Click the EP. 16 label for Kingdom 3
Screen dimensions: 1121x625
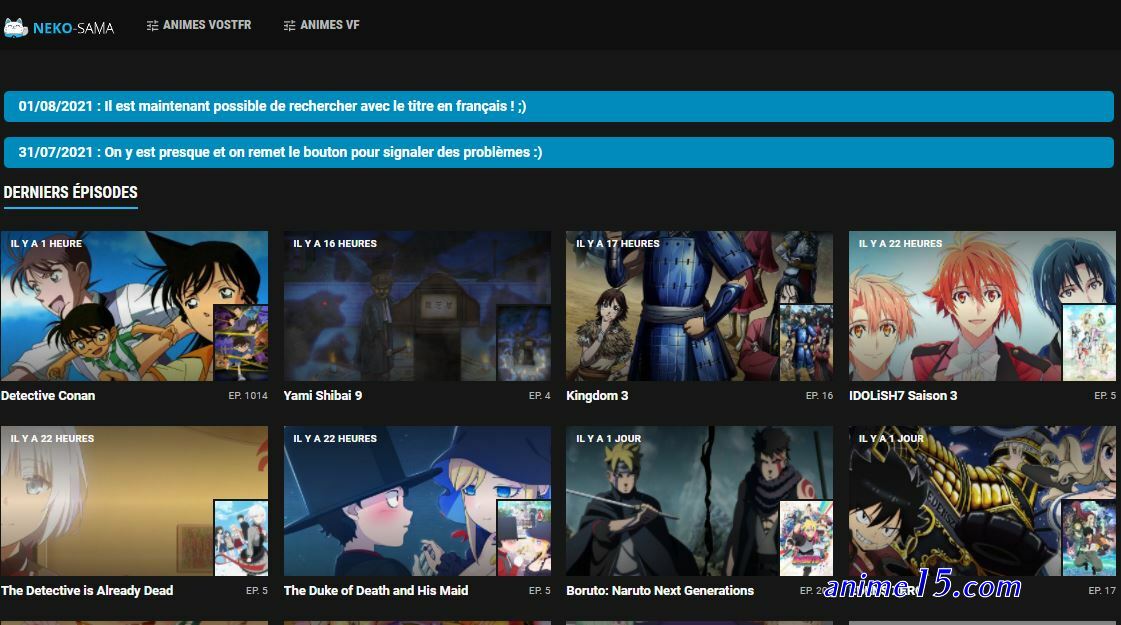click(x=819, y=395)
